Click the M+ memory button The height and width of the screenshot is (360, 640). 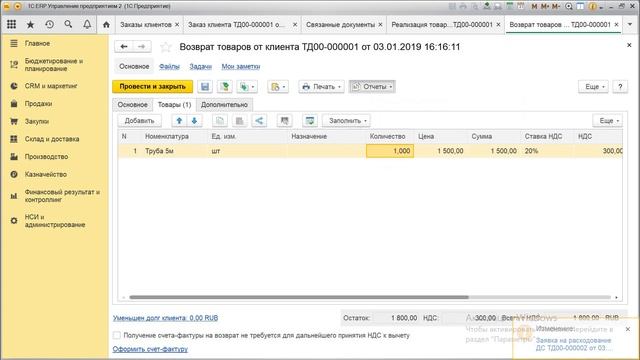click(x=545, y=6)
